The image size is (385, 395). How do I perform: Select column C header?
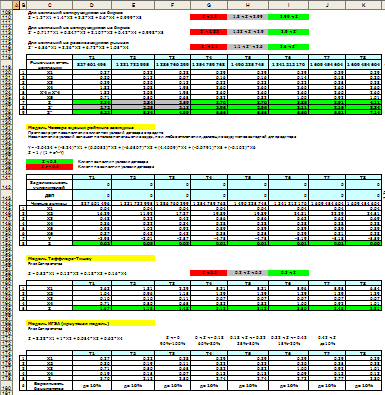(x=50, y=5)
